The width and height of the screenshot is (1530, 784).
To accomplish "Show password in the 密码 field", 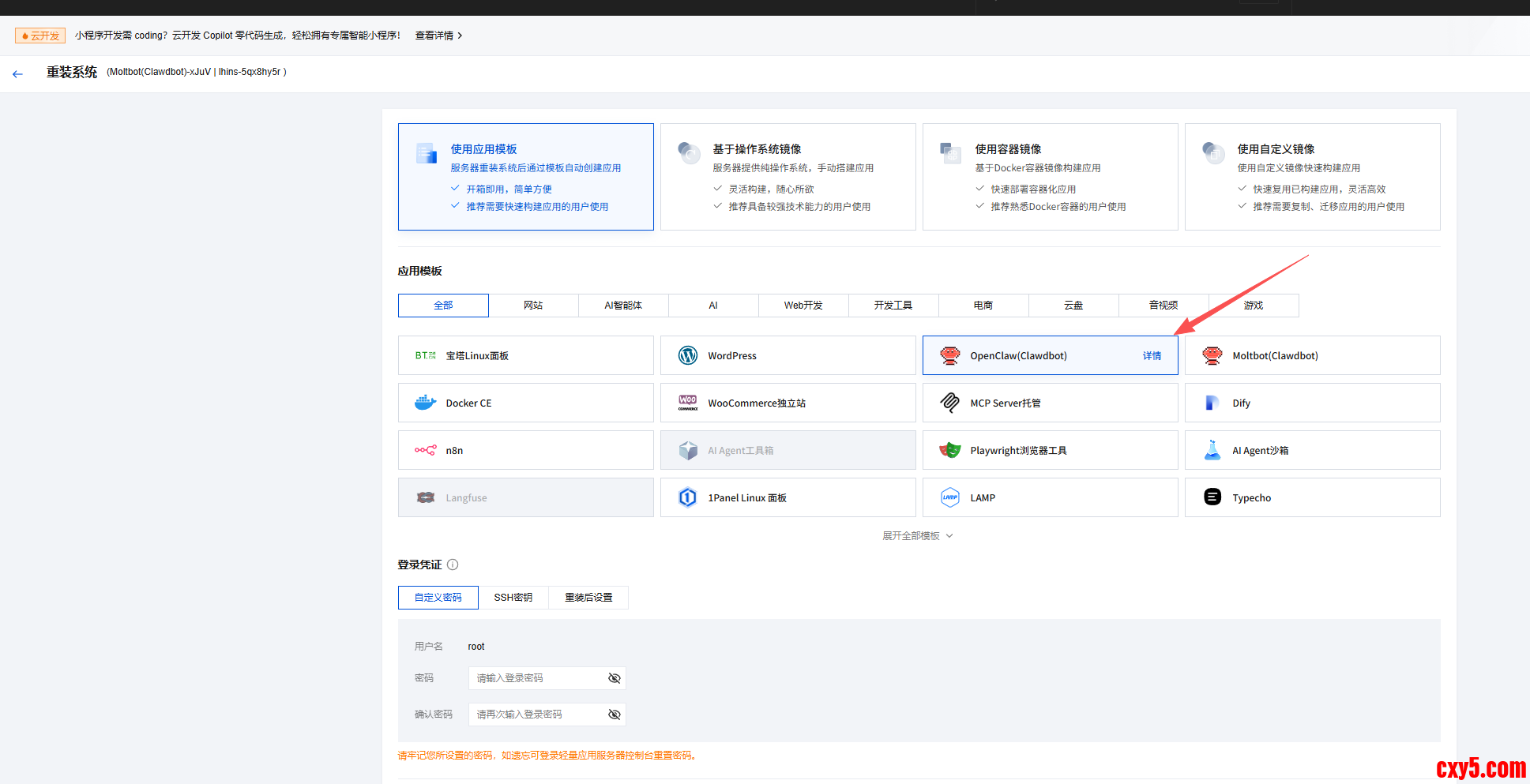I will [x=614, y=678].
